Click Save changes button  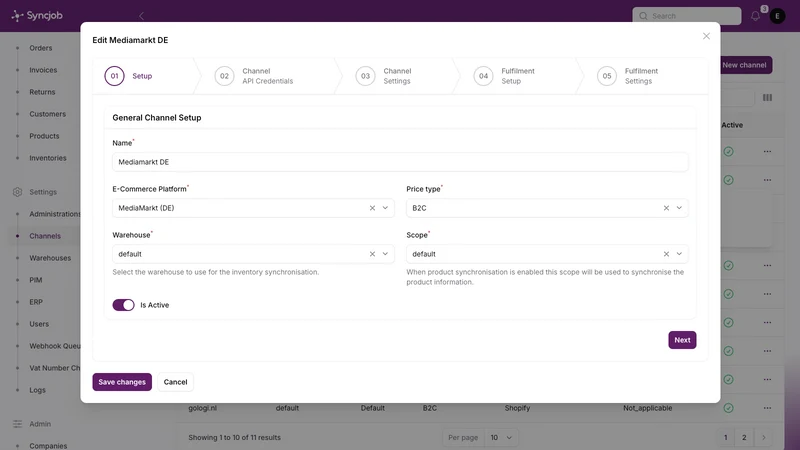[122, 382]
